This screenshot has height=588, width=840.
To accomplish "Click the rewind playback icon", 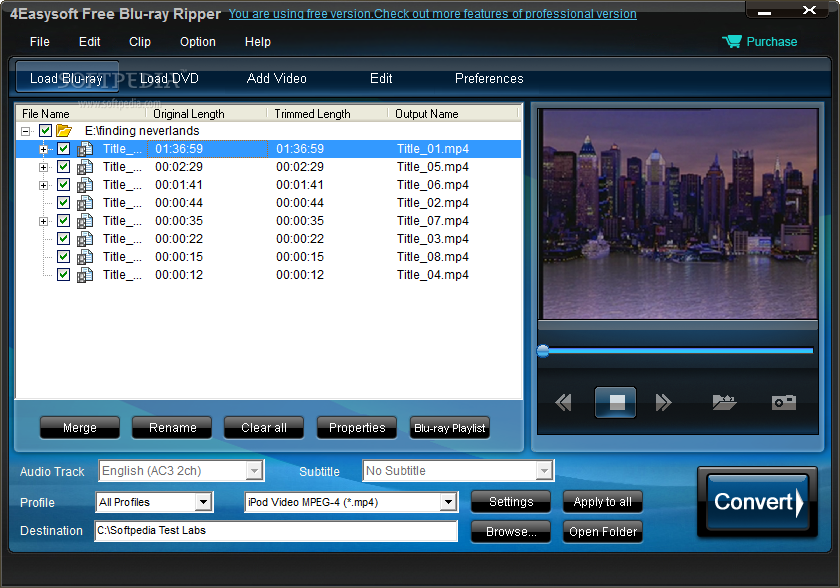I will click(x=563, y=402).
